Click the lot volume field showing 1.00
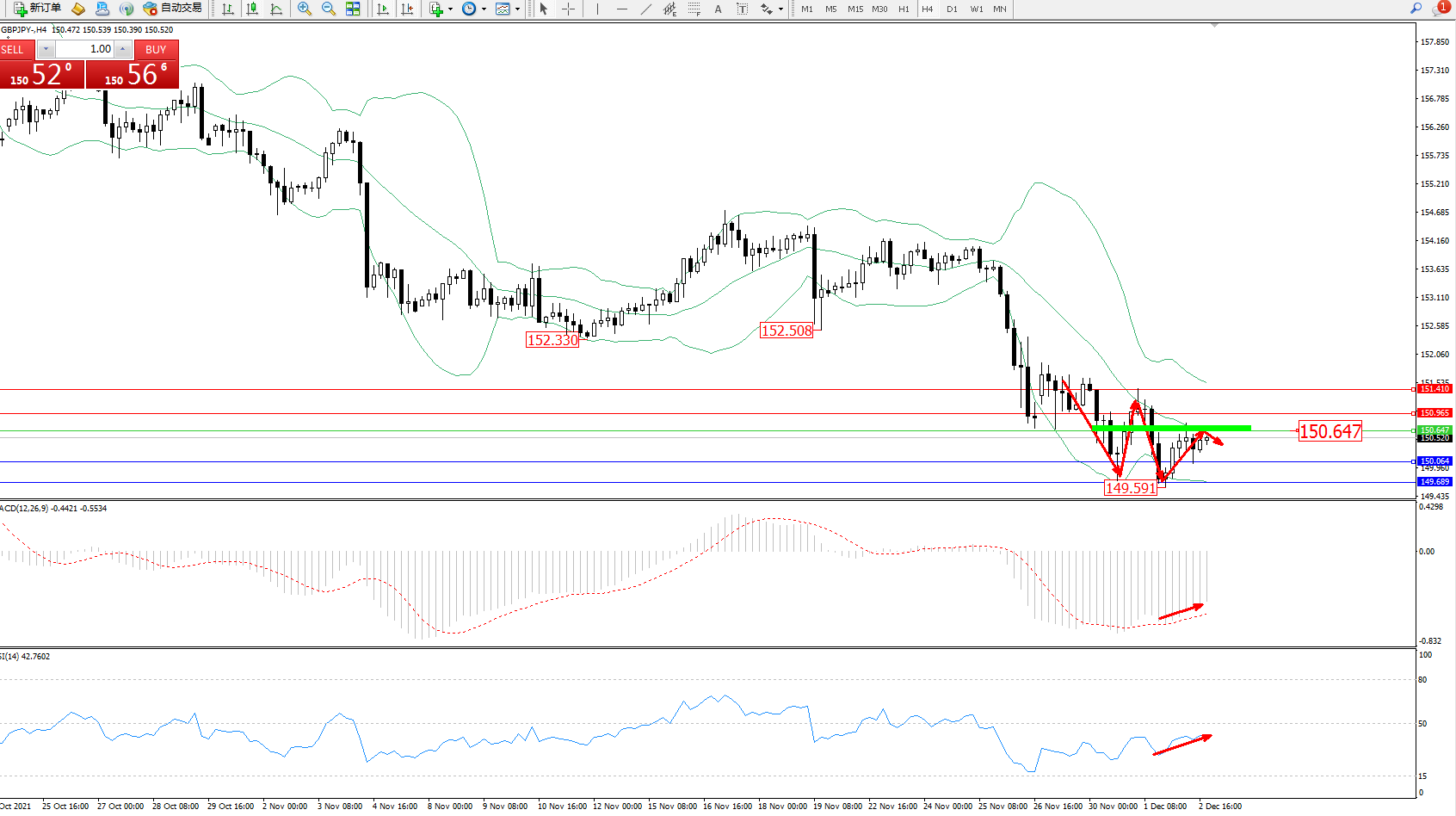Screen dimensions: 1456x816 84,49
